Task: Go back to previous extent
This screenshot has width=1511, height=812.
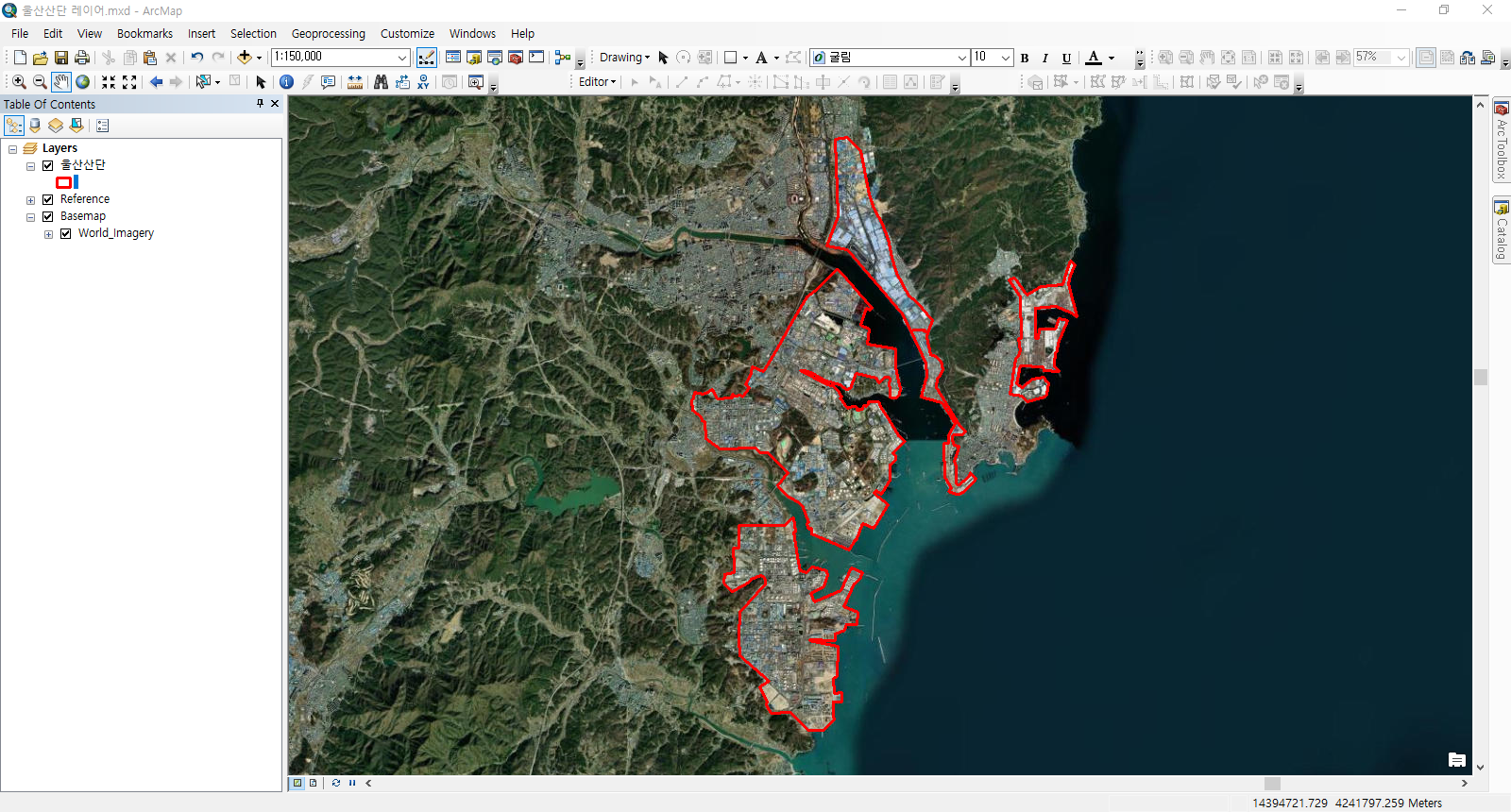Action: pyautogui.click(x=156, y=82)
